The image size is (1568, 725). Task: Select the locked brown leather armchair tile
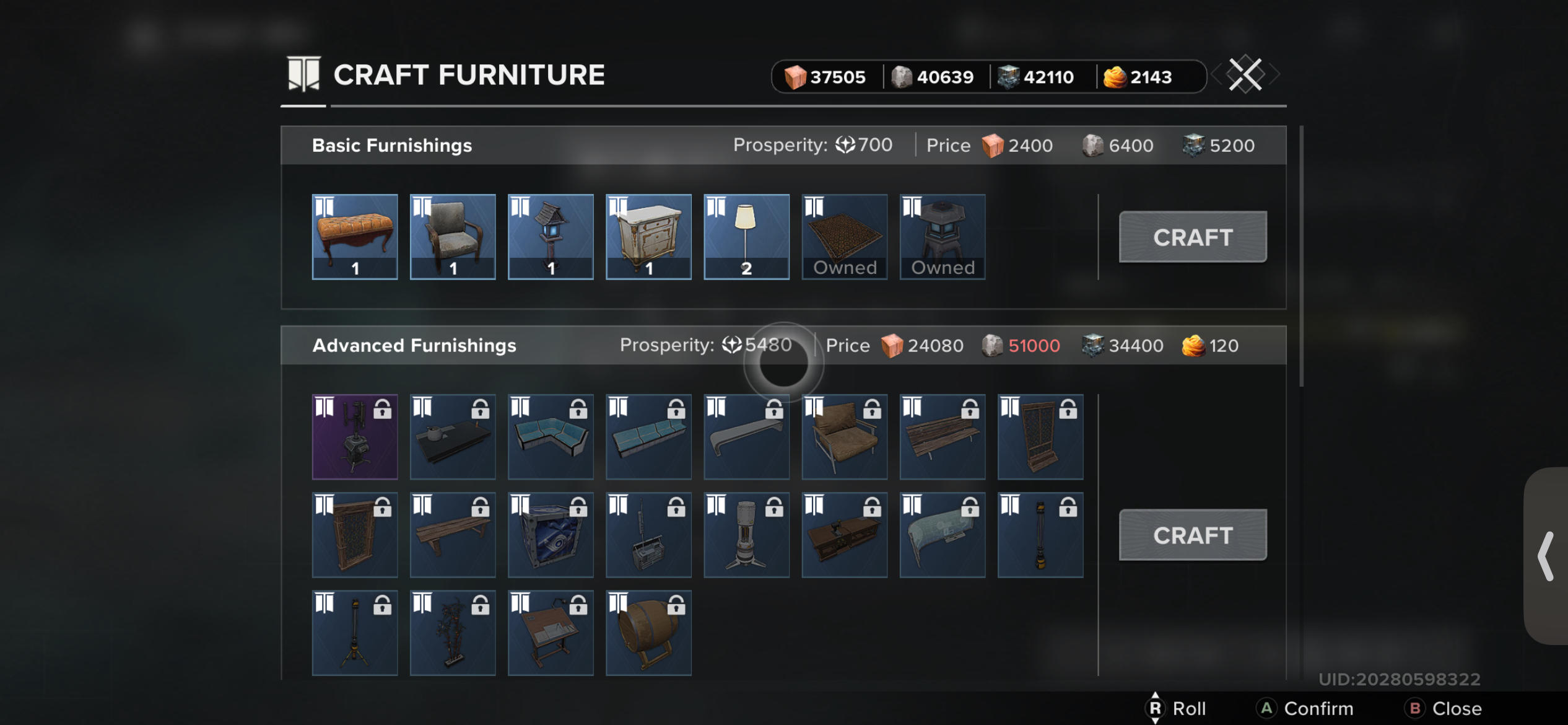(844, 437)
